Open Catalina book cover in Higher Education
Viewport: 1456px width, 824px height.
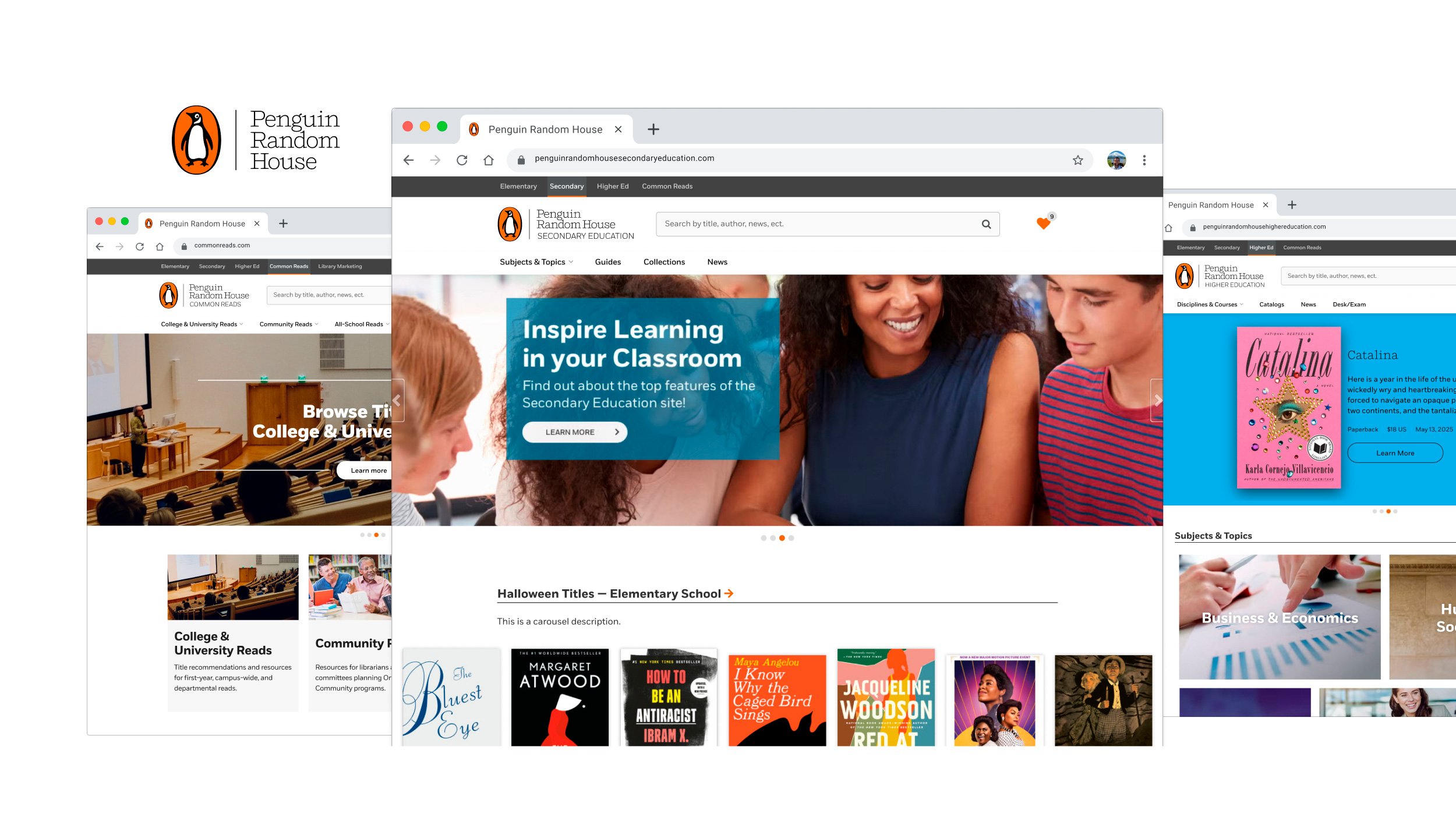1289,408
